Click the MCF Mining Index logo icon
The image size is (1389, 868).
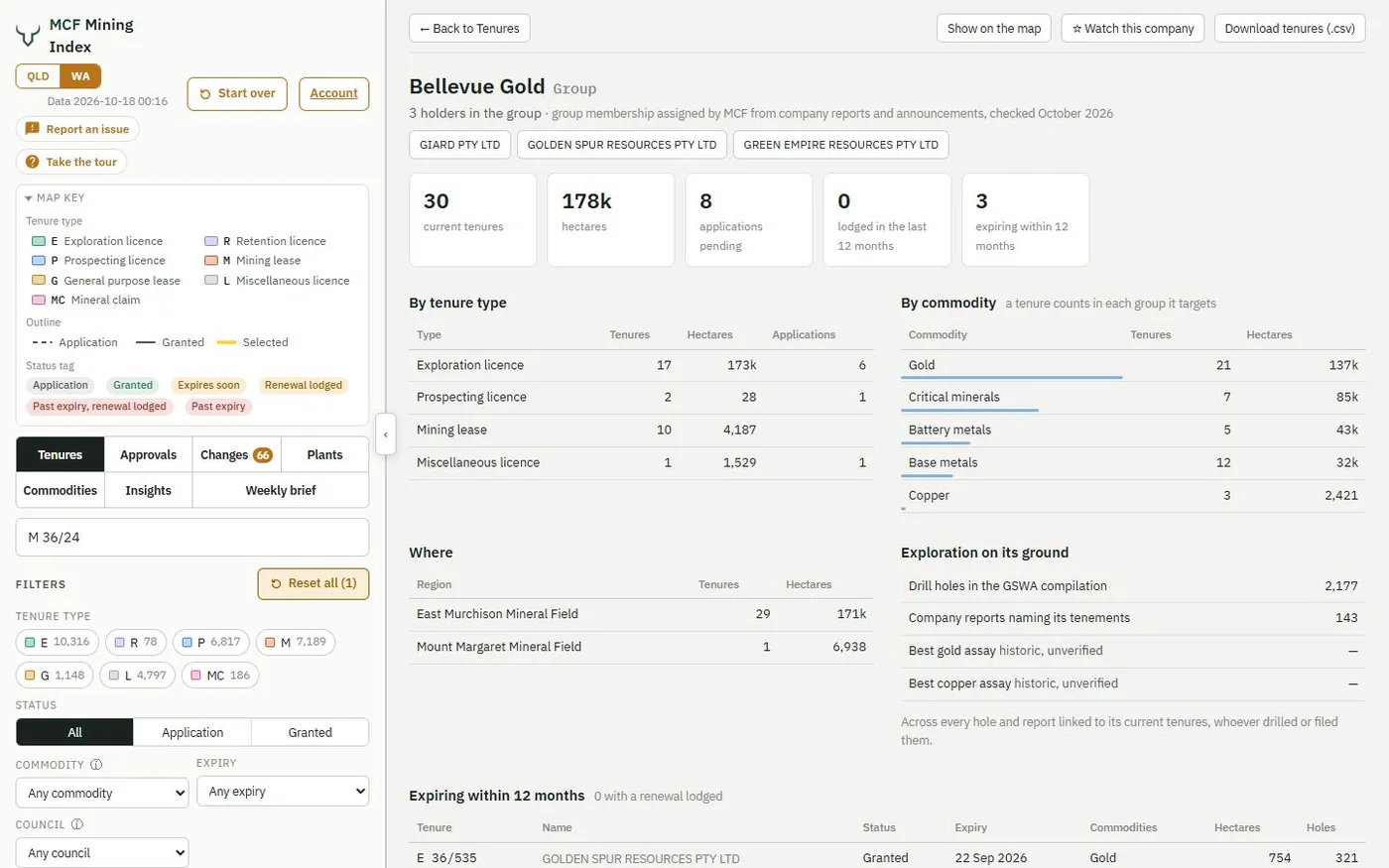coord(28,37)
